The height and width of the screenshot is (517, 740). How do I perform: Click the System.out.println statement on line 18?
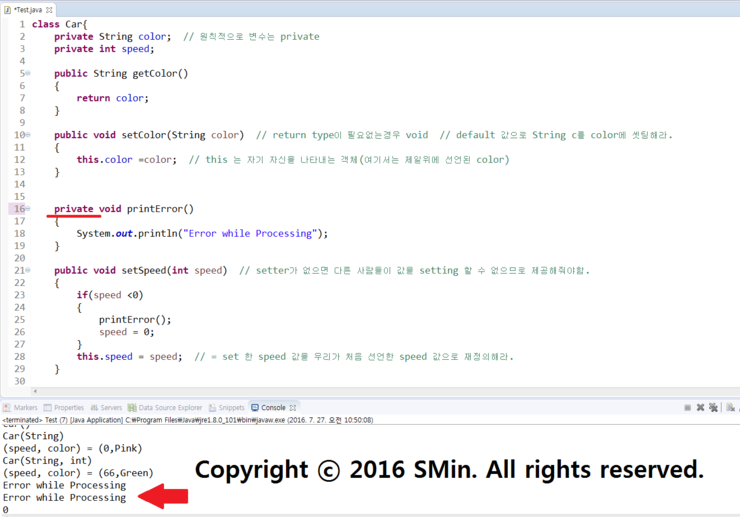point(202,233)
